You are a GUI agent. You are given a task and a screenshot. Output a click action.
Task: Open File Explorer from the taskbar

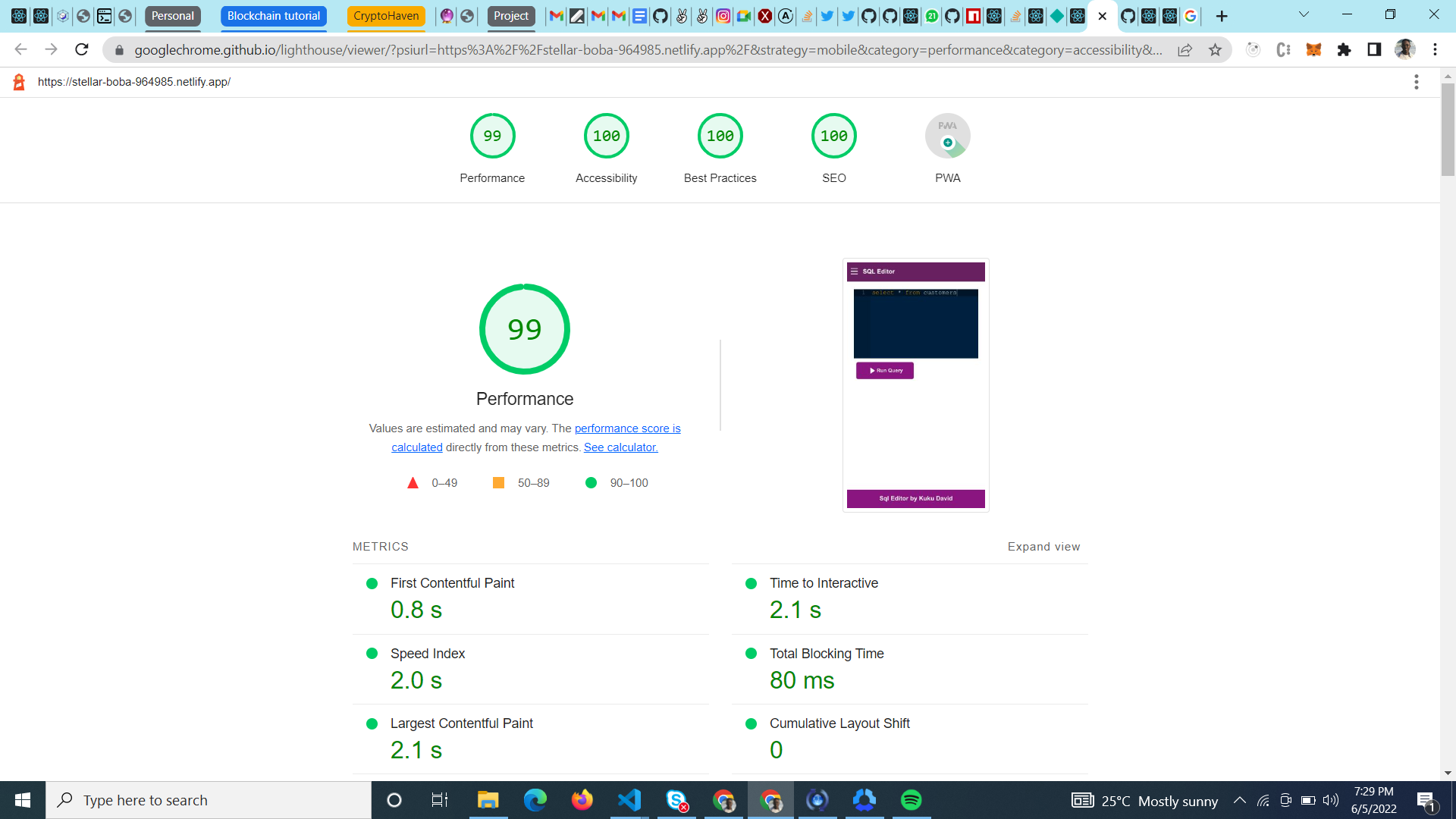tap(488, 800)
